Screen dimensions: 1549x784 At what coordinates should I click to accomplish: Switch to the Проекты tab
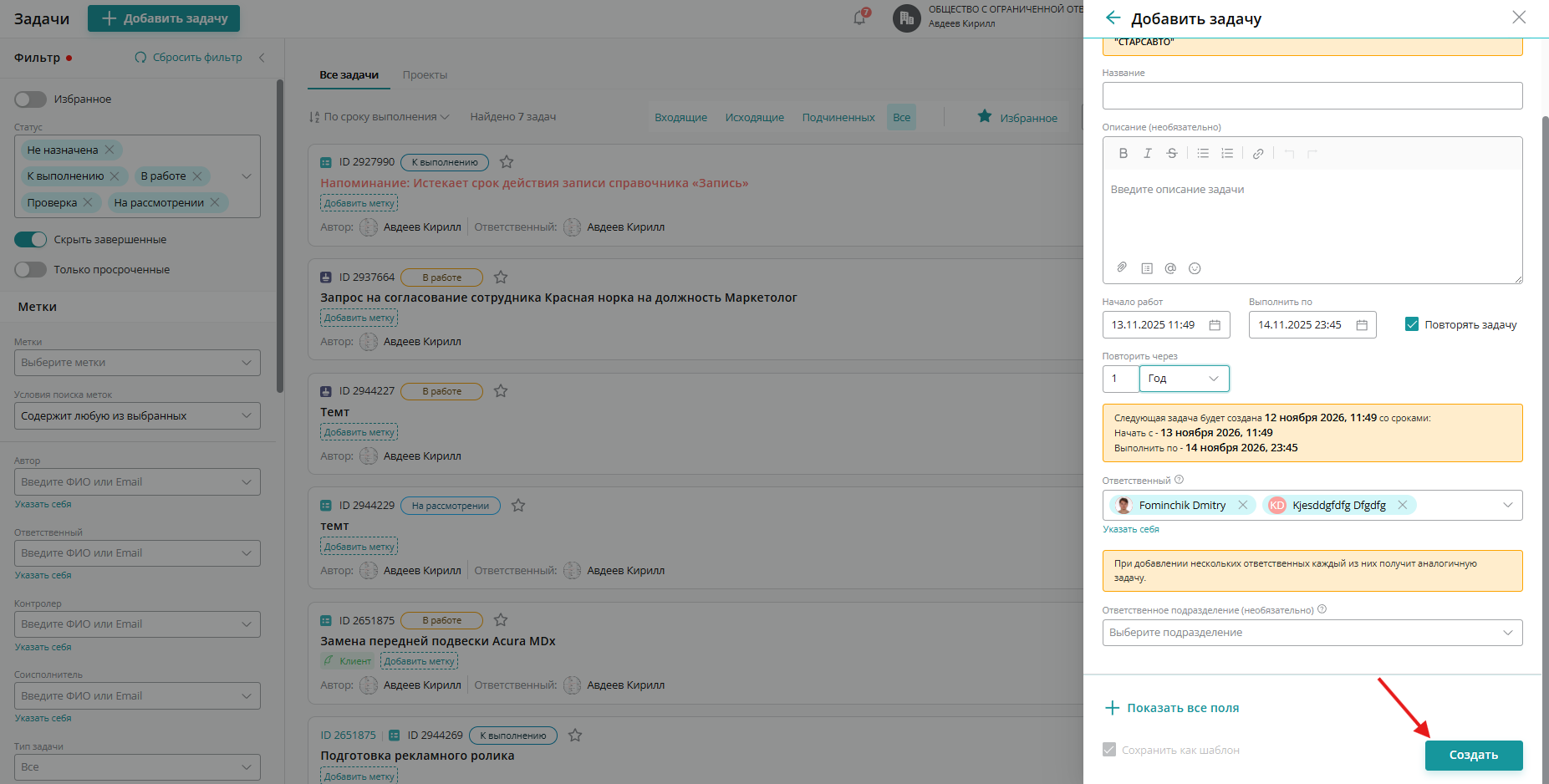coord(425,75)
